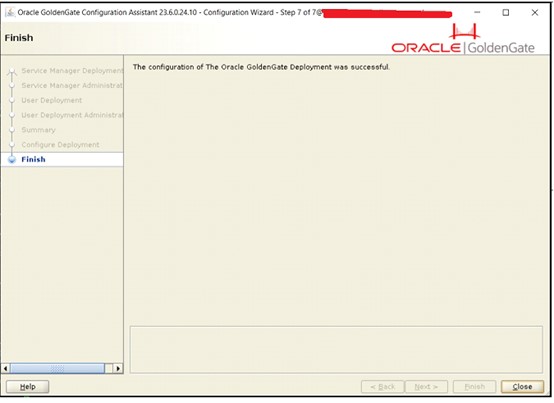Click the Oracle GoldenGate bridge logo

click(464, 32)
